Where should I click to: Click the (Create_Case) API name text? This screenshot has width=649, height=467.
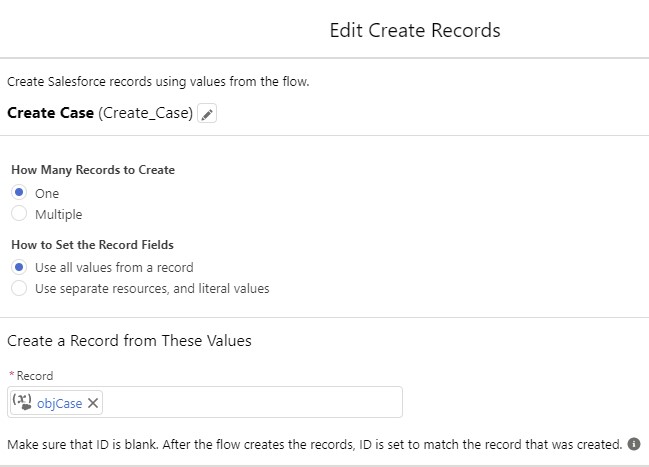pyautogui.click(x=145, y=113)
